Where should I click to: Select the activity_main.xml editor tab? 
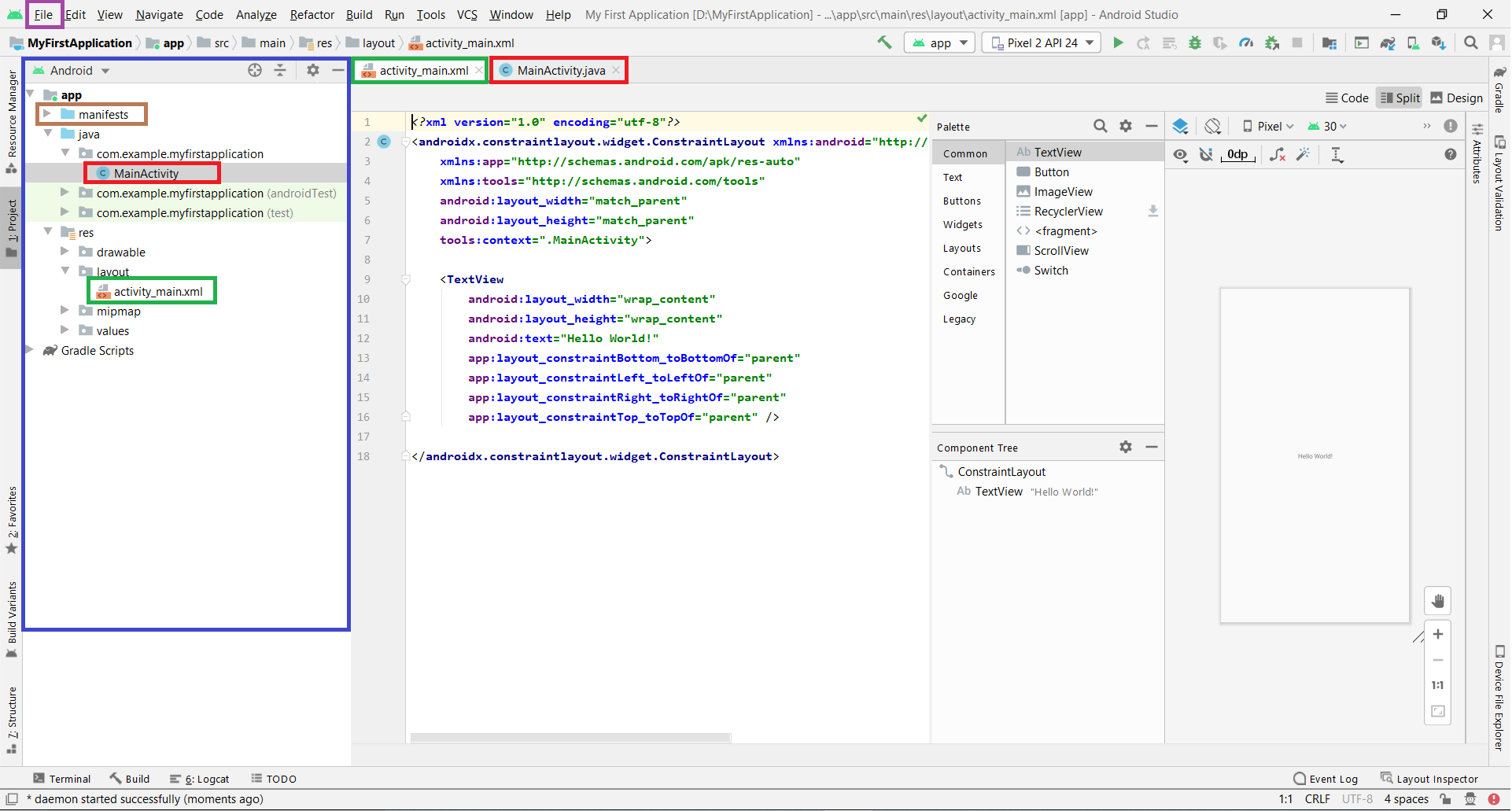click(x=422, y=71)
